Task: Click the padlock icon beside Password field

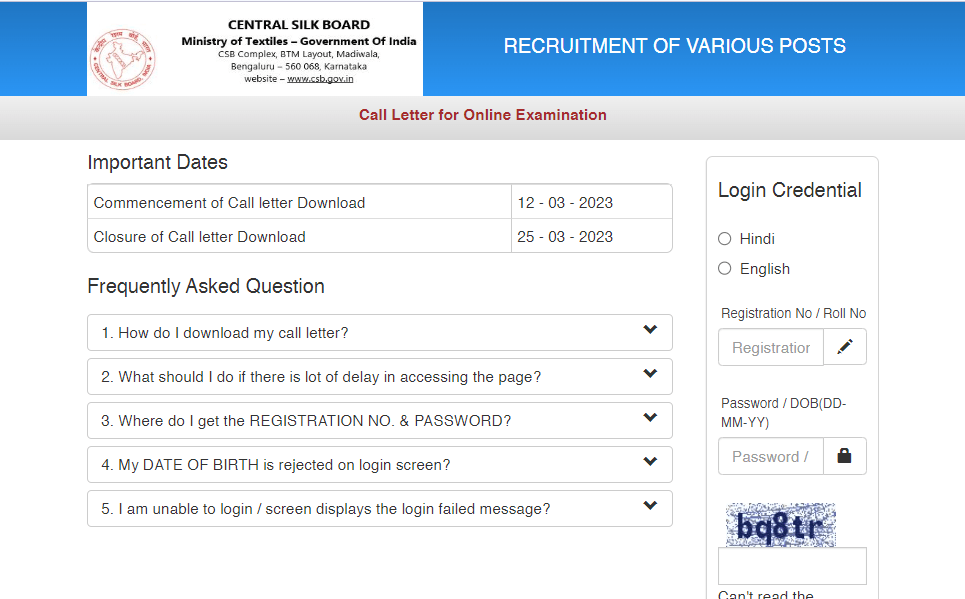Action: click(x=845, y=456)
